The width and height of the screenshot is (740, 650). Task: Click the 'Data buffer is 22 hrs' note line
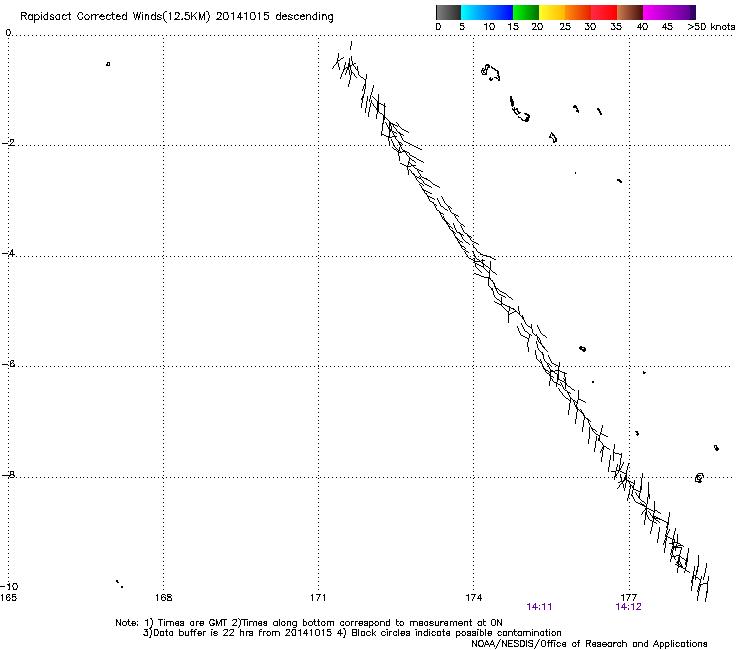click(x=352, y=633)
